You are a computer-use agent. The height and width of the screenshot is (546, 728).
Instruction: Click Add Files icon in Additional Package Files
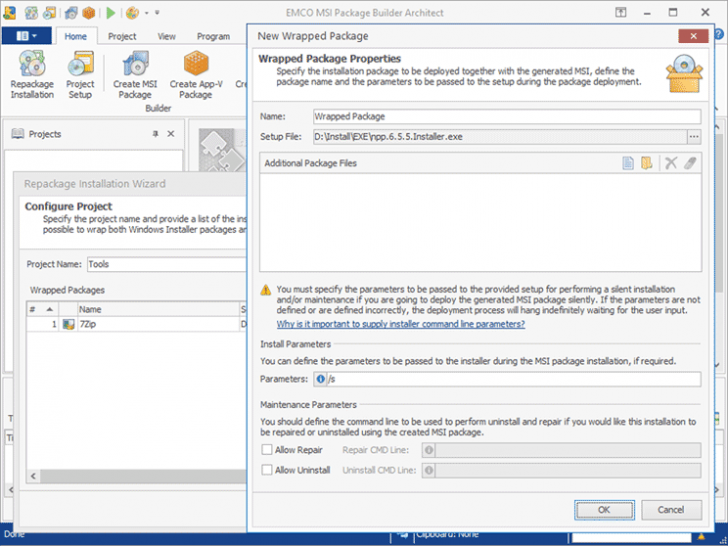627,163
